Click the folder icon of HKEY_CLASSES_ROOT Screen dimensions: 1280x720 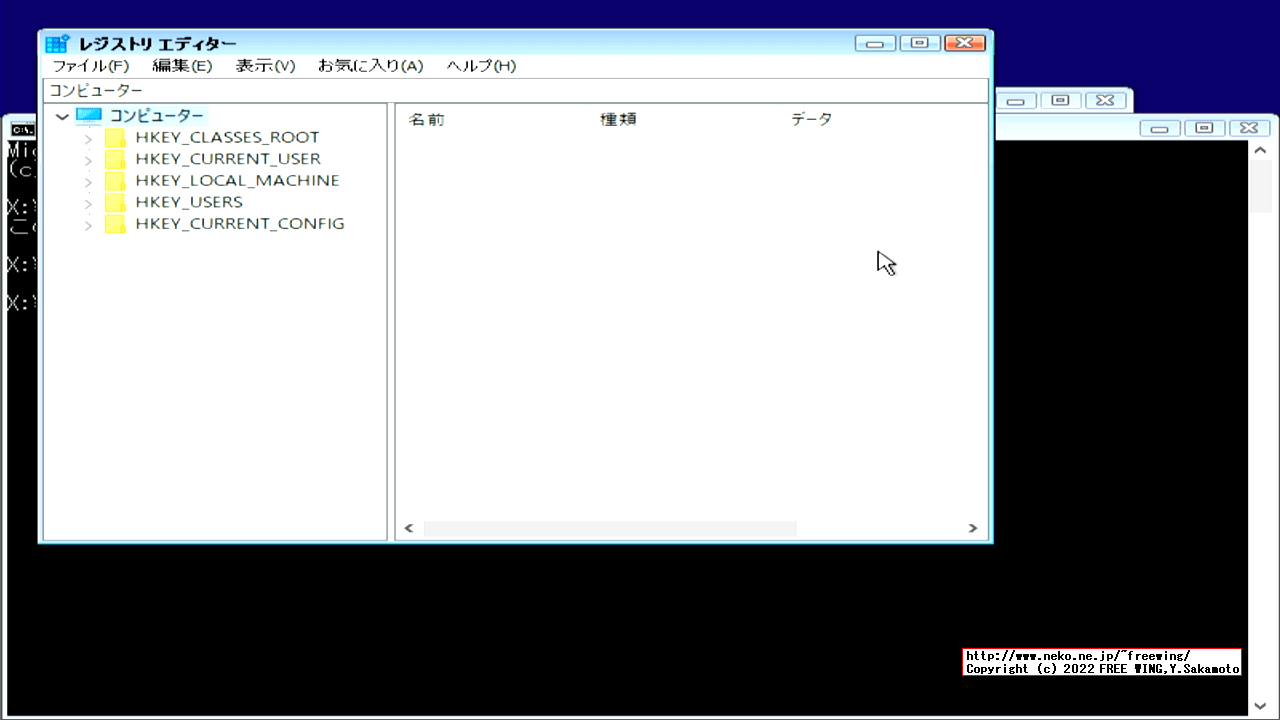(114, 137)
